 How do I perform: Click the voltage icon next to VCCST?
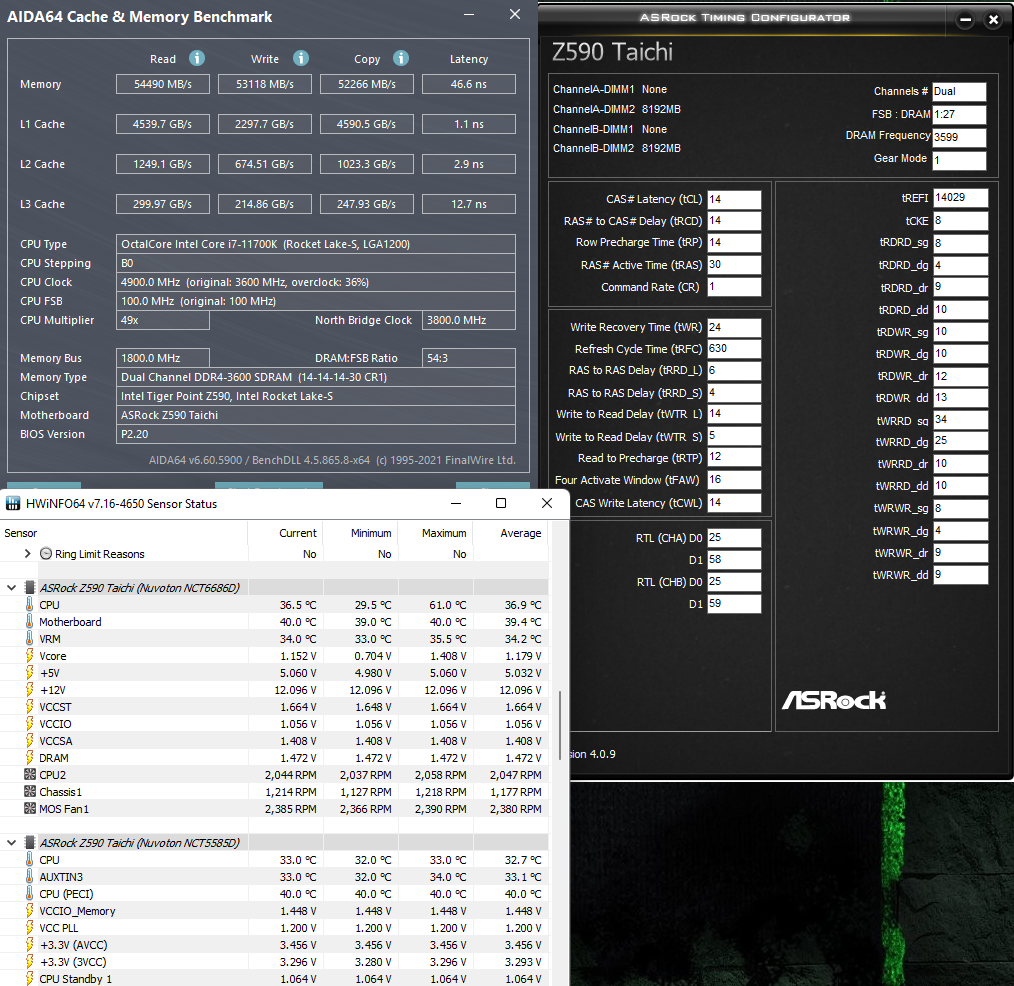30,707
